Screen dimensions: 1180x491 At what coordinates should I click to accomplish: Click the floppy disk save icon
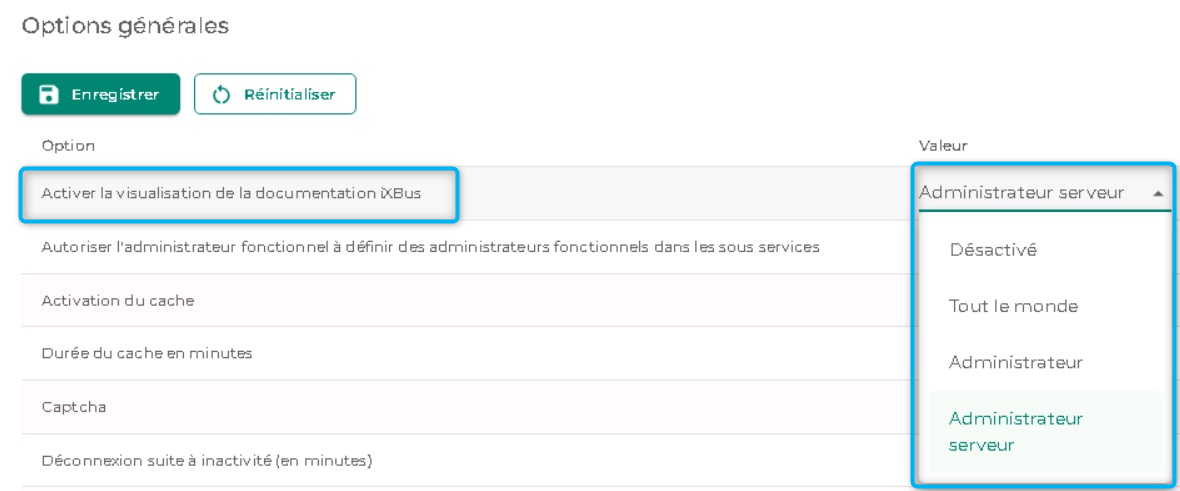point(46,95)
